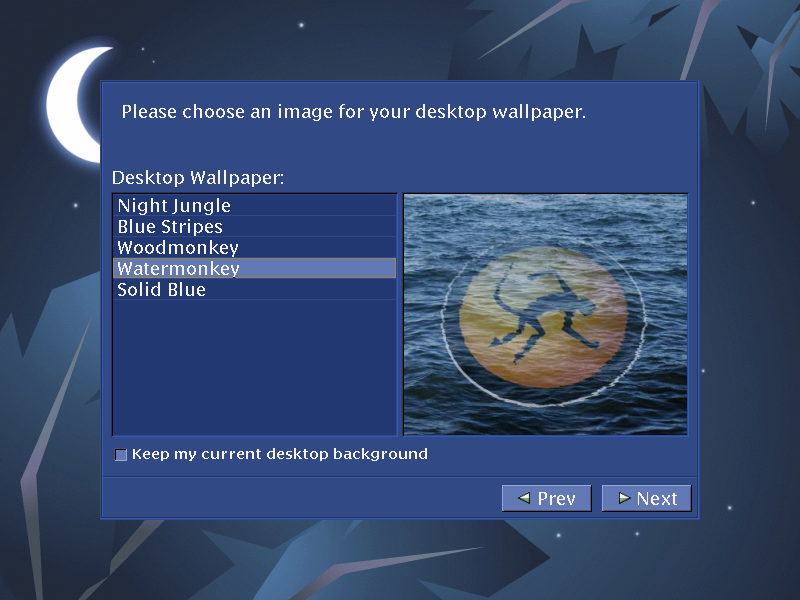Viewport: 800px width, 600px height.
Task: Click the Watermonkey wallpaper preview image
Action: click(x=545, y=314)
